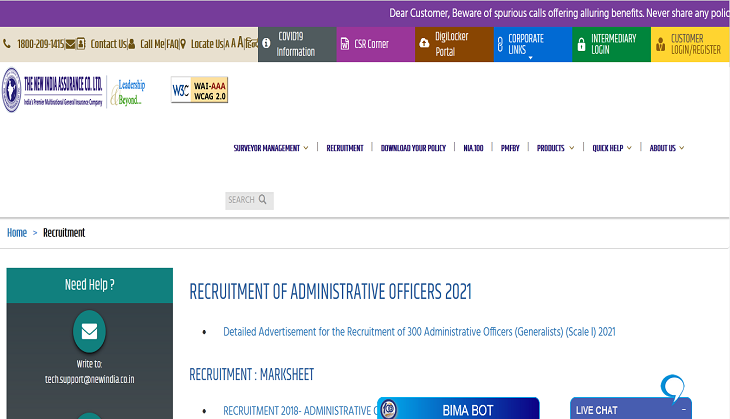The width and height of the screenshot is (730, 419).
Task: Click the Contact Us link
Action: click(x=108, y=44)
